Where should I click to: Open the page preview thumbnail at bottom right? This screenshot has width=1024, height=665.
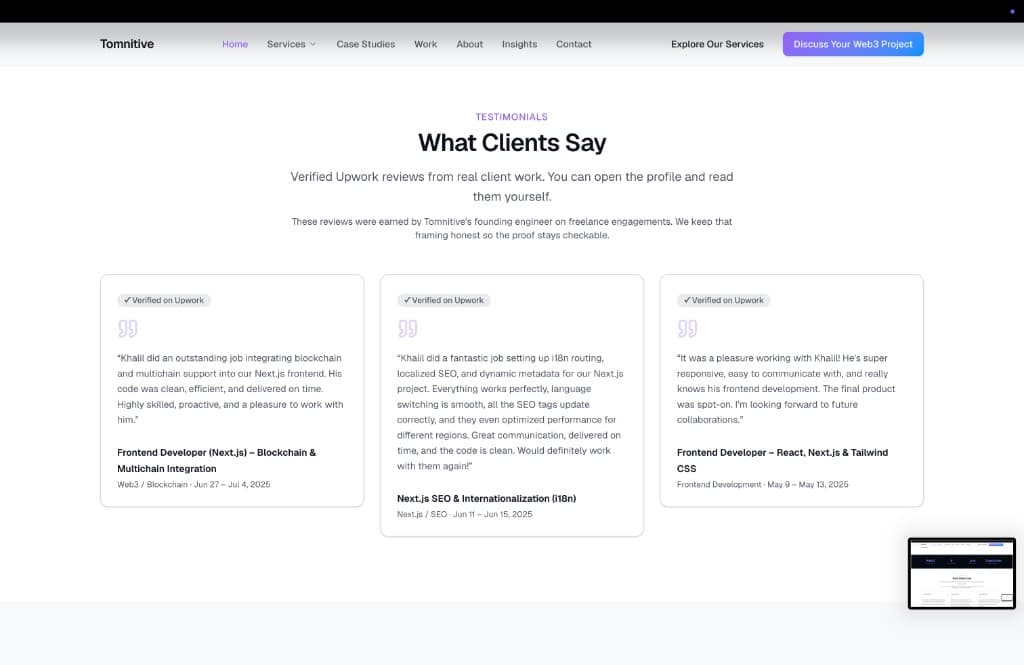962,574
